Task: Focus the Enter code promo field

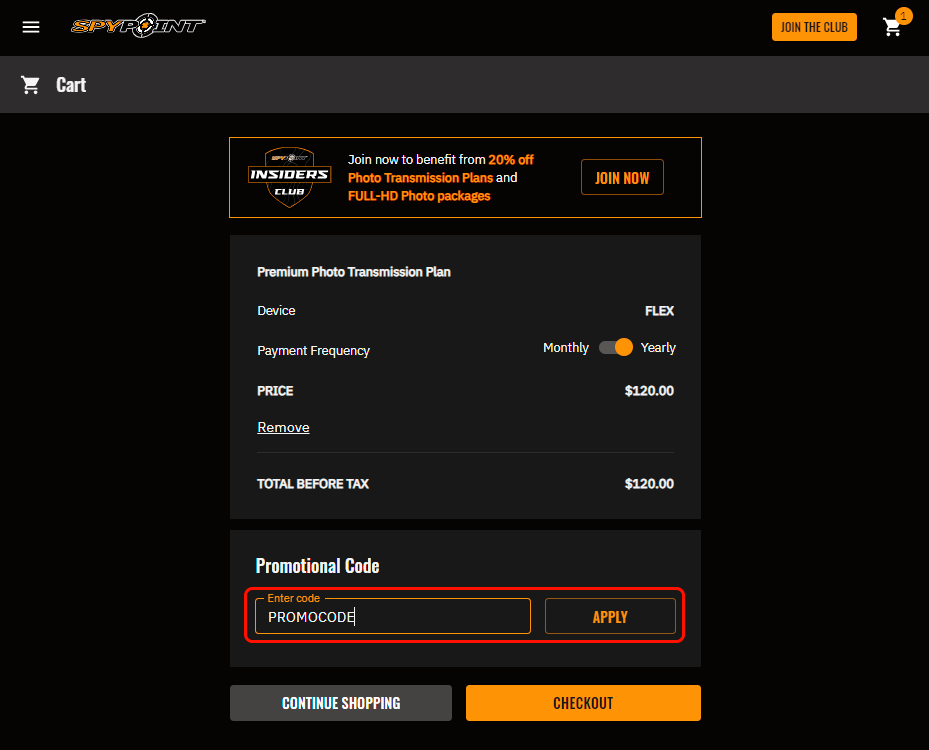Action: click(x=393, y=616)
